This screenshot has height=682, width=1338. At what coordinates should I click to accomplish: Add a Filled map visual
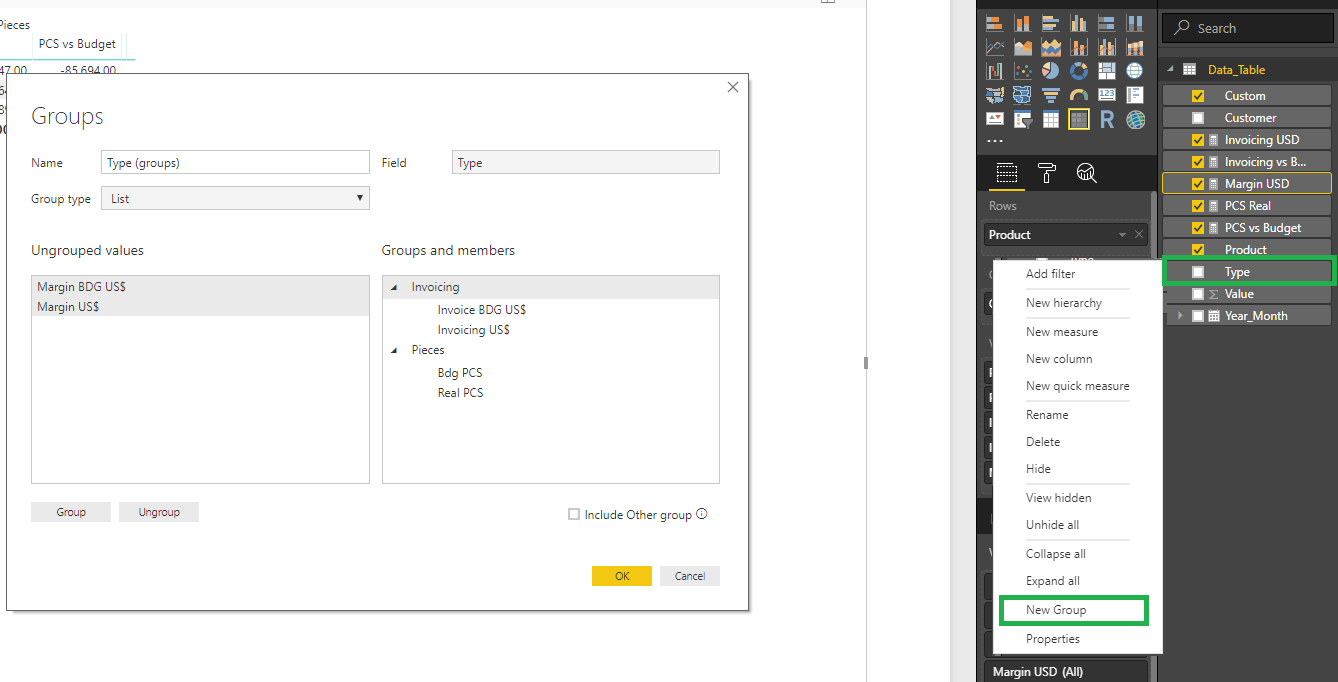[995, 95]
